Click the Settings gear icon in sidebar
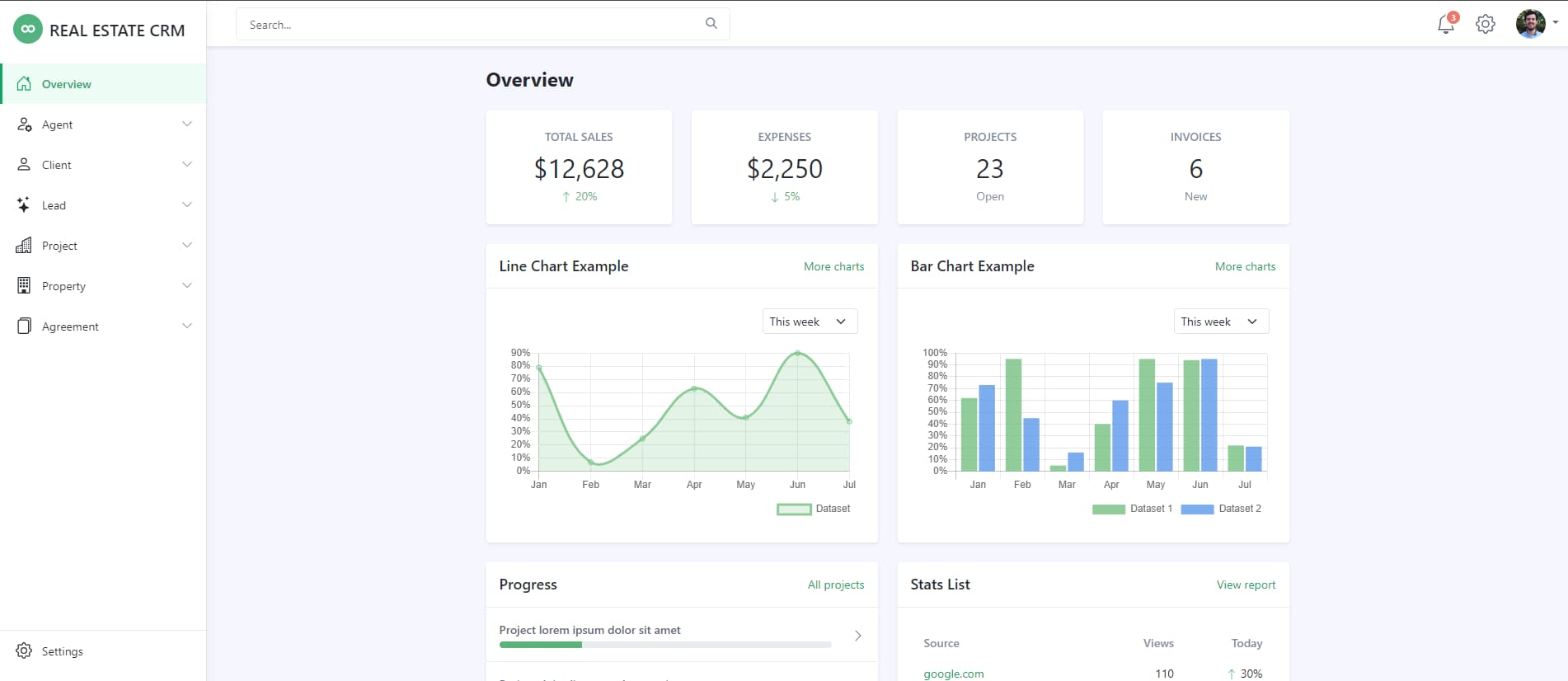 pyautogui.click(x=24, y=650)
